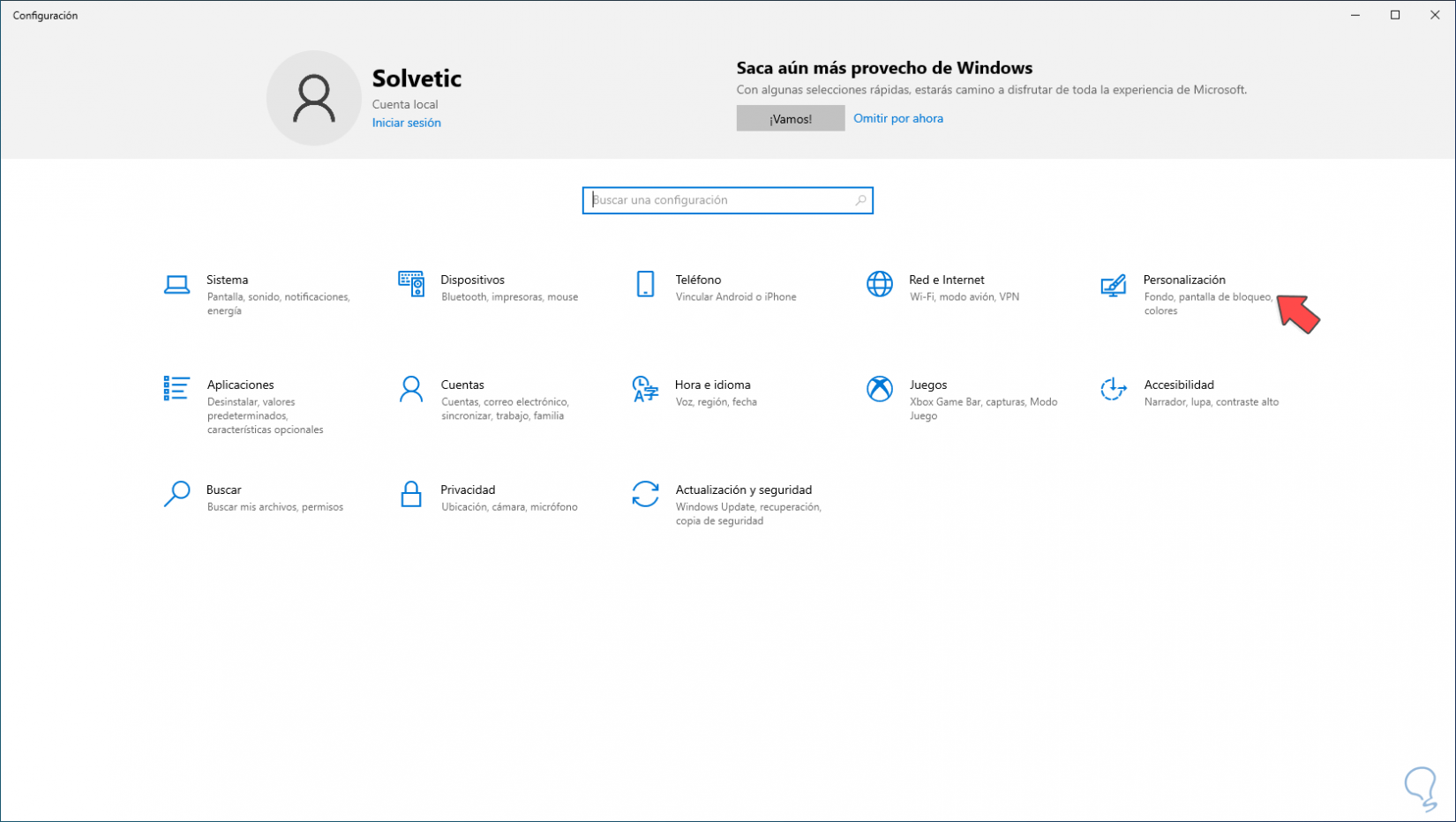This screenshot has width=1456, height=822.
Task: Open the Accesibilidad icon
Action: [x=1113, y=389]
